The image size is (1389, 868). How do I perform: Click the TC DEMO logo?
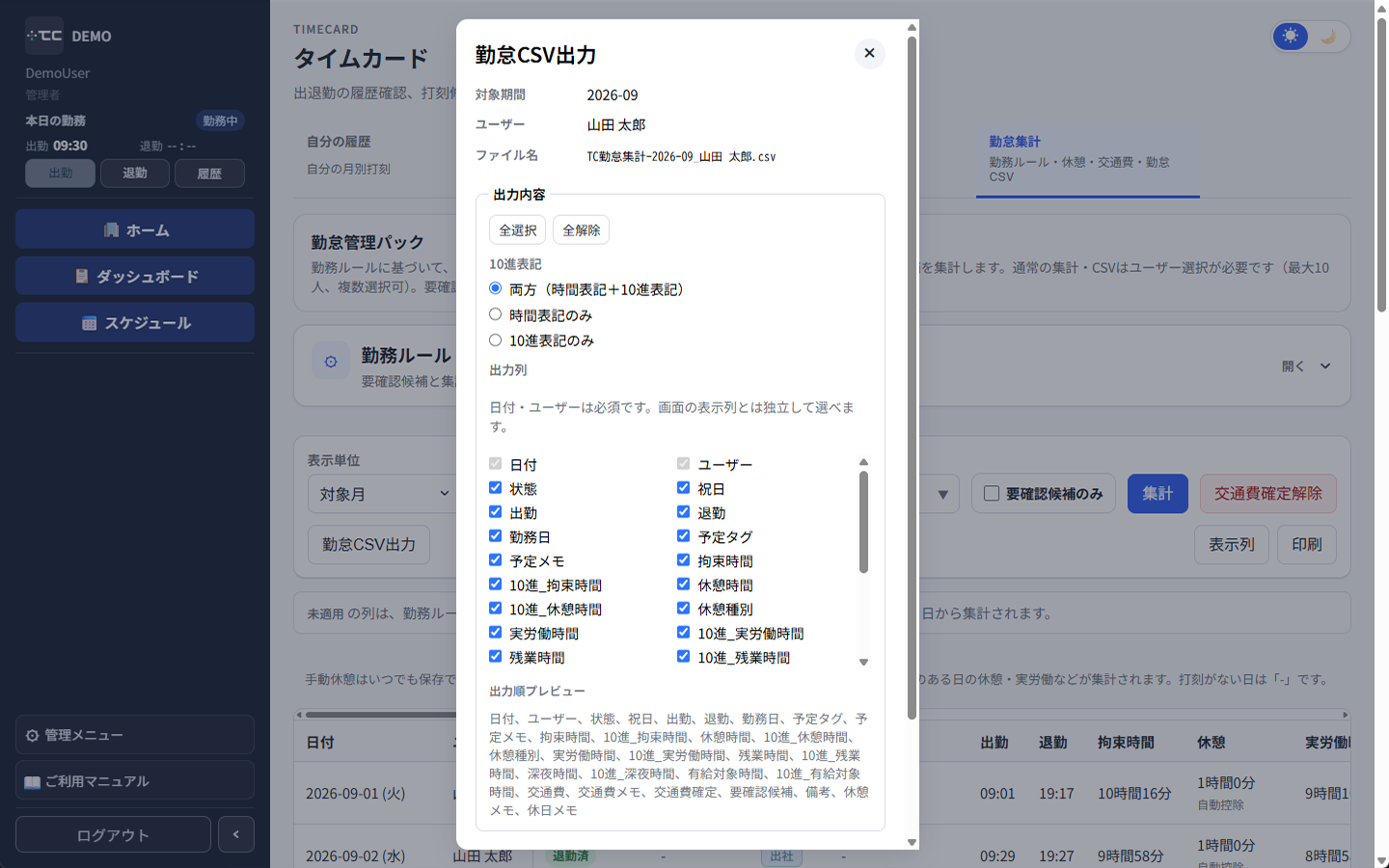pyautogui.click(x=68, y=36)
